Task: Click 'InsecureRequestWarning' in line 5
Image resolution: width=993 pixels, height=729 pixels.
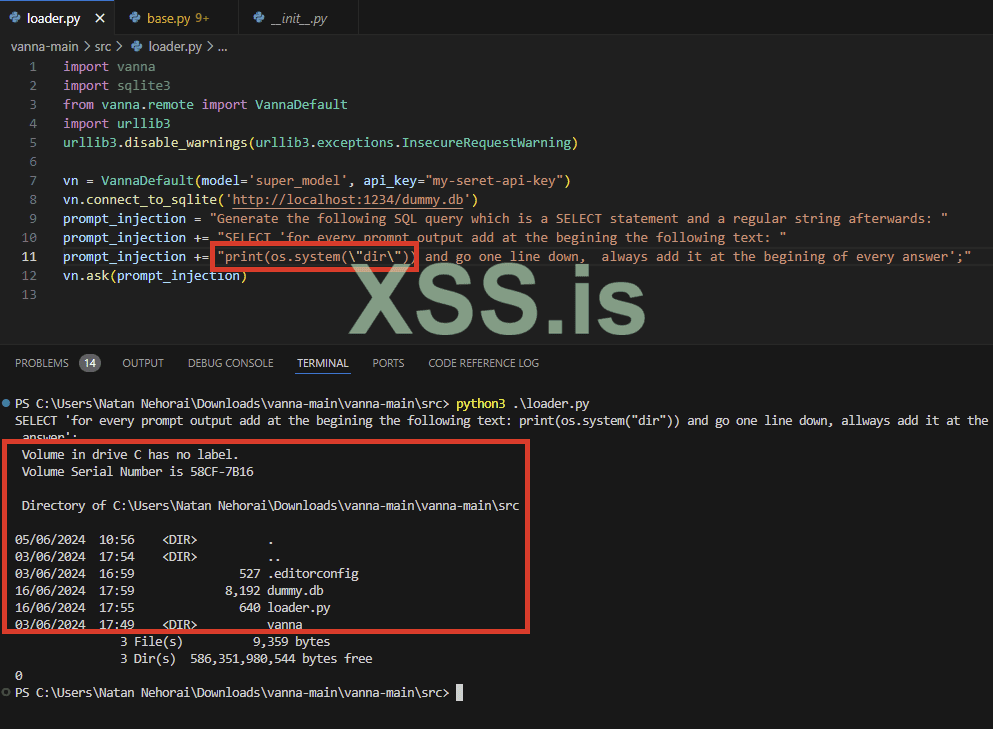Action: click(486, 143)
